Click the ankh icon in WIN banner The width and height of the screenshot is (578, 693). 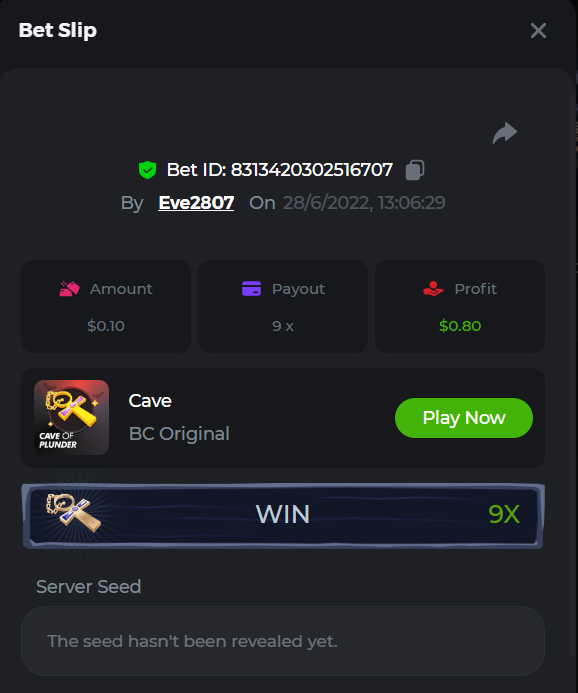[x=74, y=512]
